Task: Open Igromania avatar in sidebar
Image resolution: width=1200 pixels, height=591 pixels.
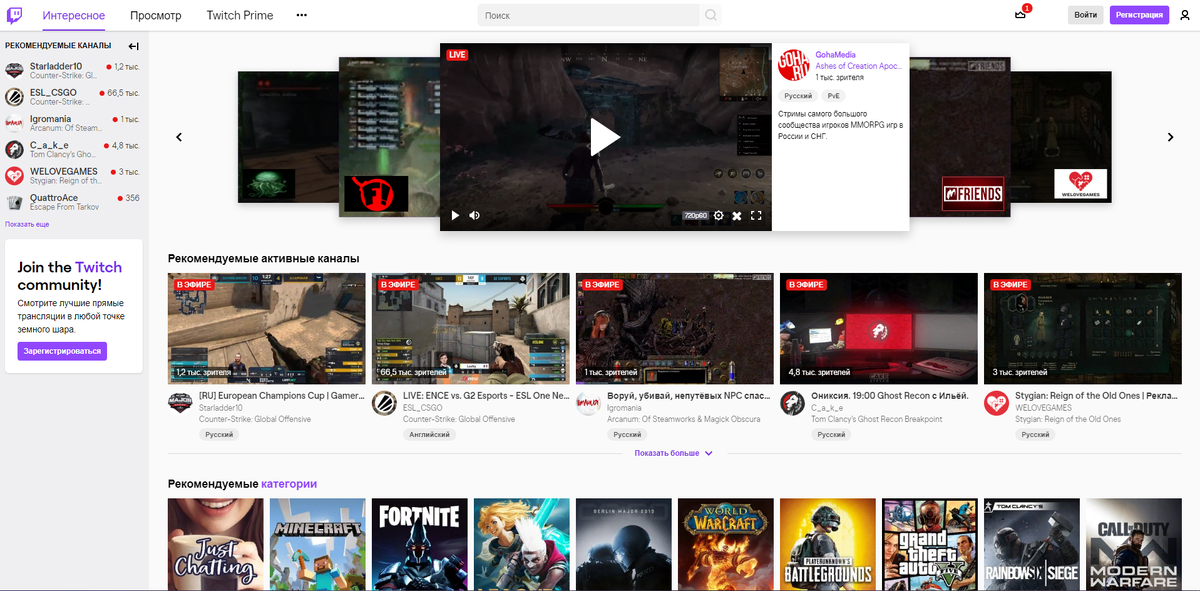Action: (x=14, y=123)
